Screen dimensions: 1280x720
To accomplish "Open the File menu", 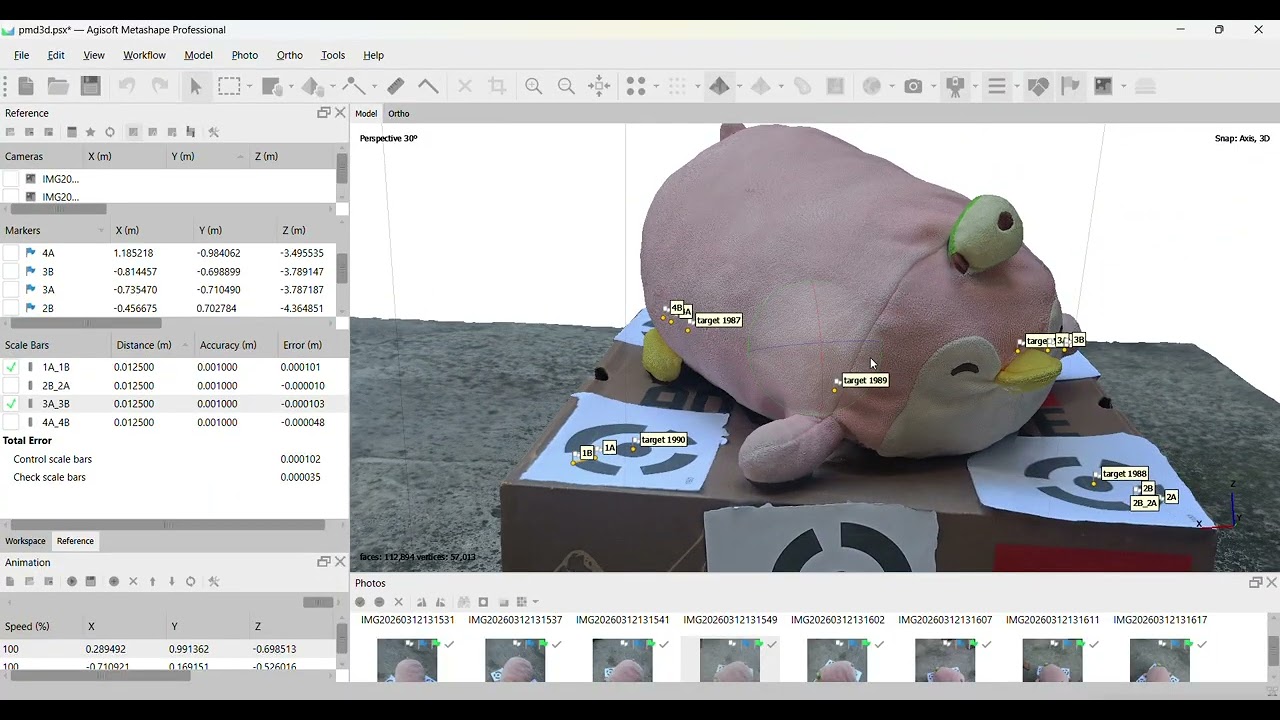I will 21,55.
